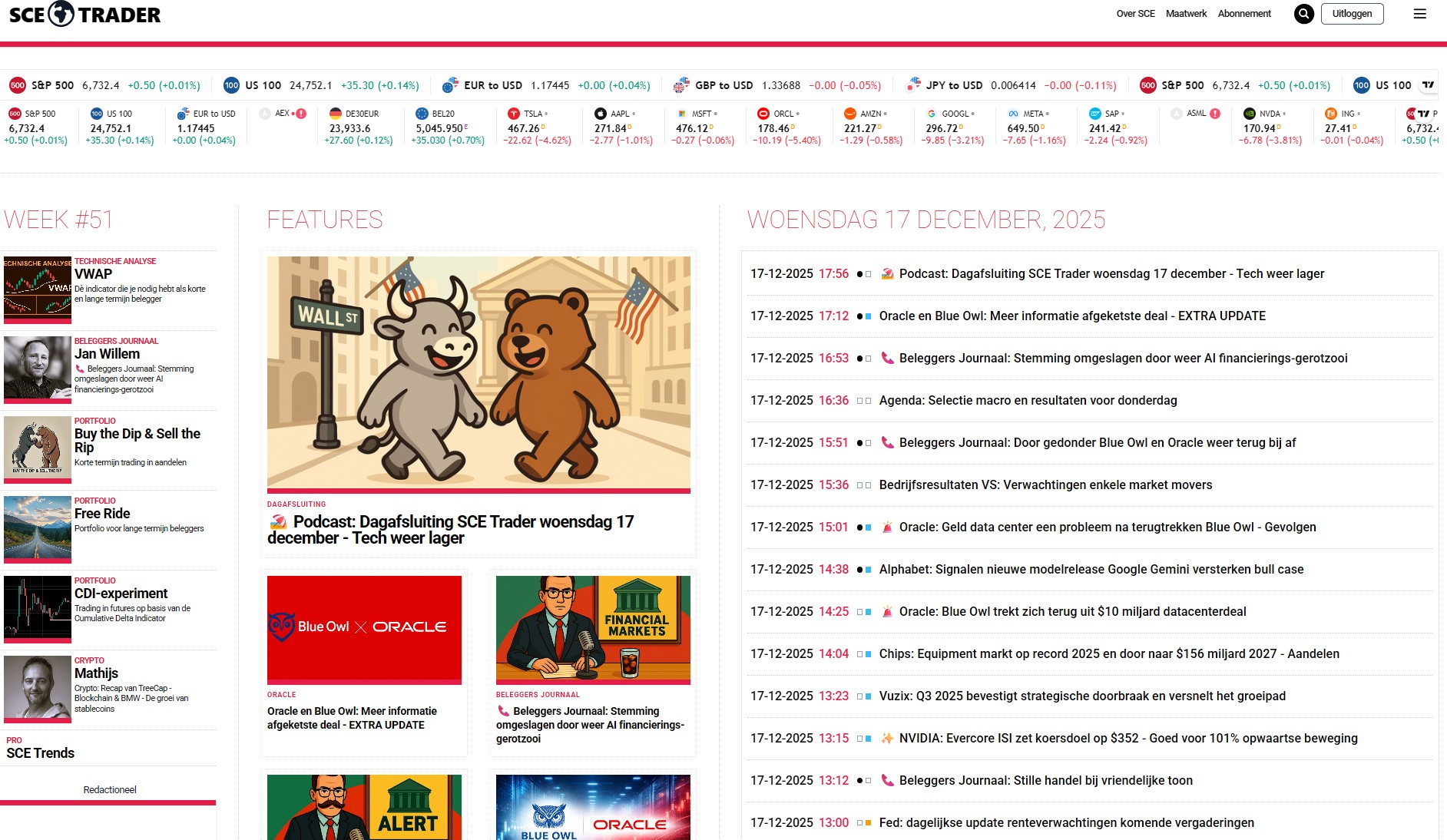Click the GBP to USD flags icon

681,85
